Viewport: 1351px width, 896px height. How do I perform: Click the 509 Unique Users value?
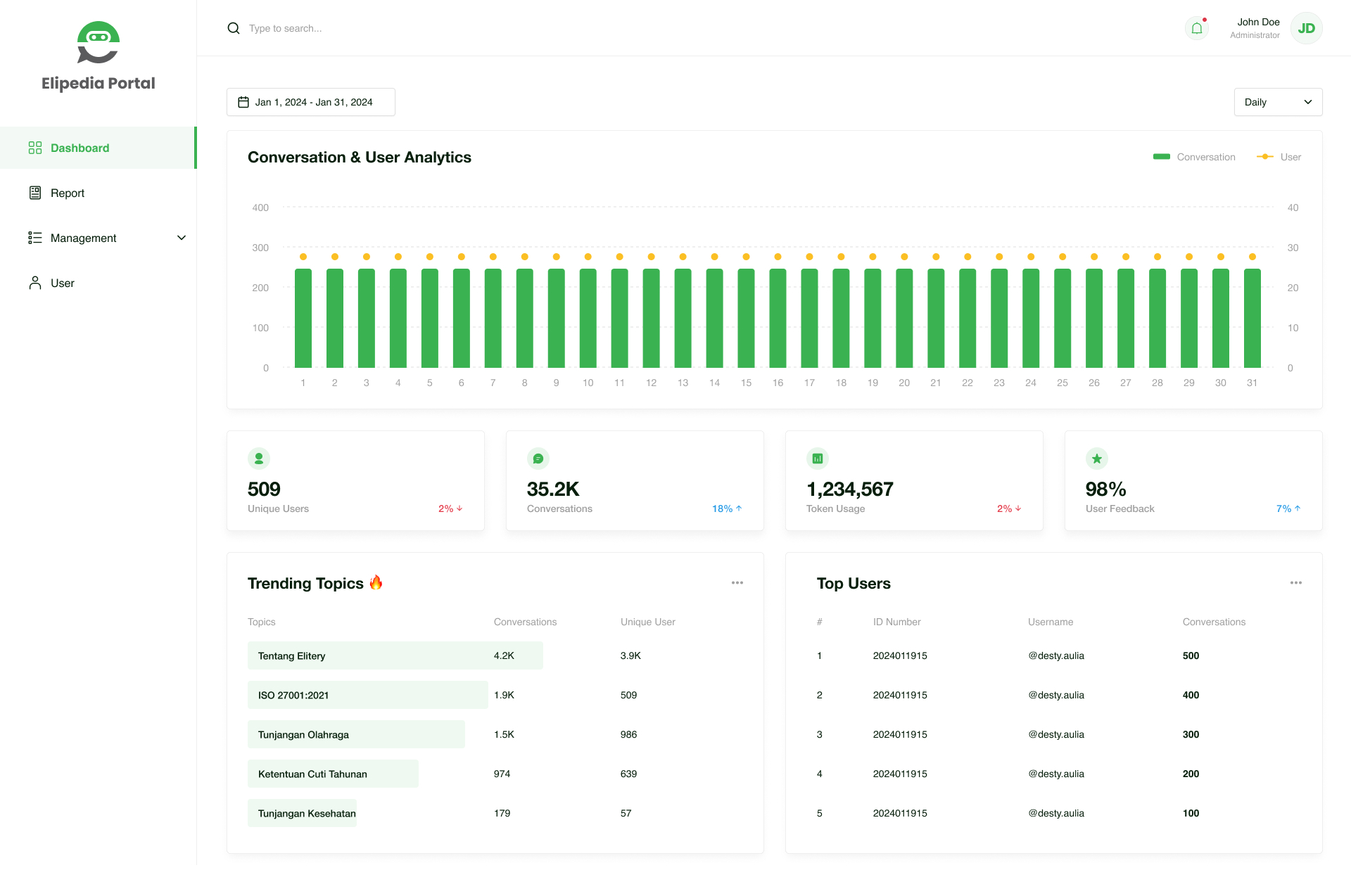pos(264,489)
